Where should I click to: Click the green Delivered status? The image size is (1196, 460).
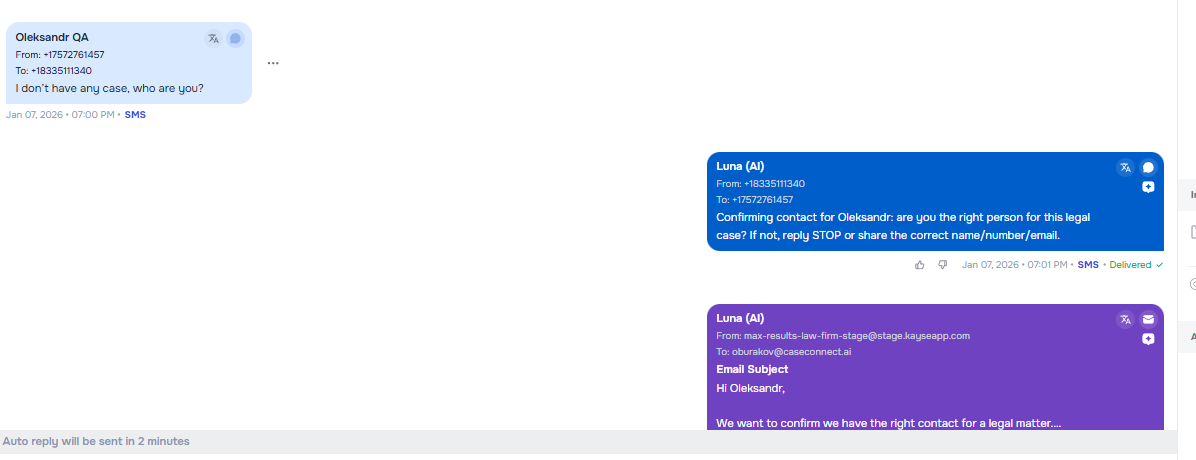(x=1136, y=265)
